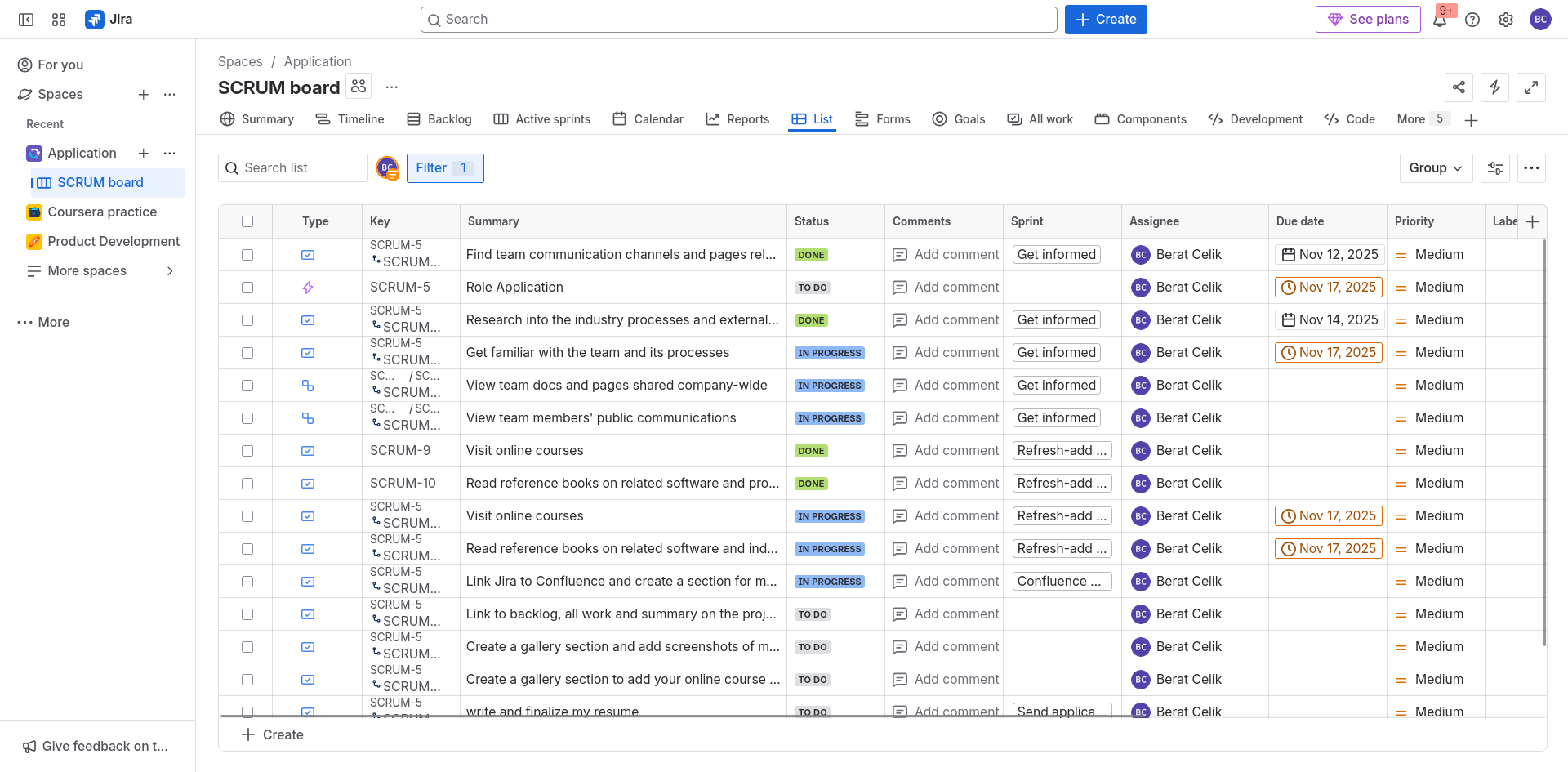Screen dimensions: 1568x772
Task: Collapse the sidebar with the panel icon
Action: point(26,20)
